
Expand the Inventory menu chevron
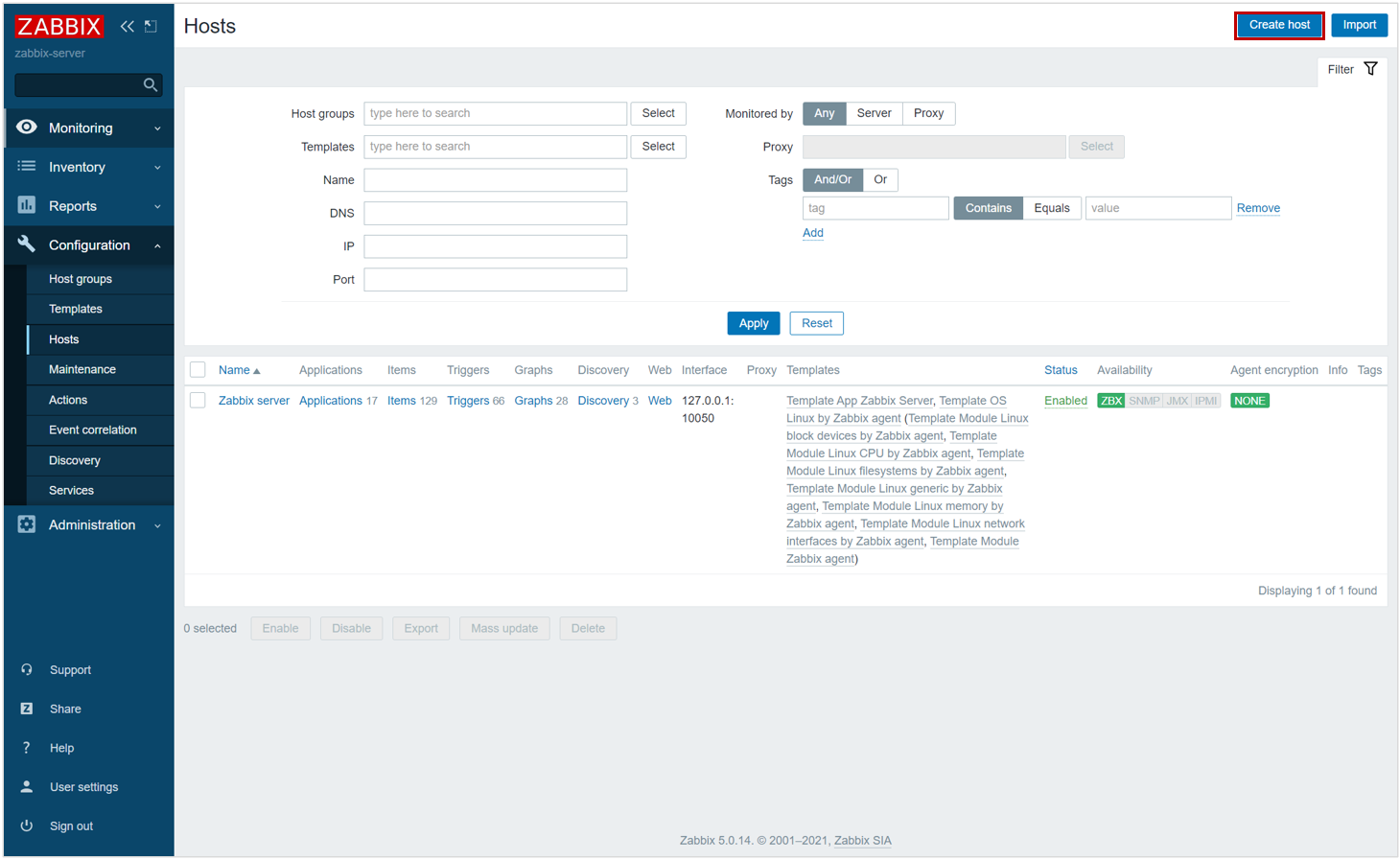tap(157, 168)
